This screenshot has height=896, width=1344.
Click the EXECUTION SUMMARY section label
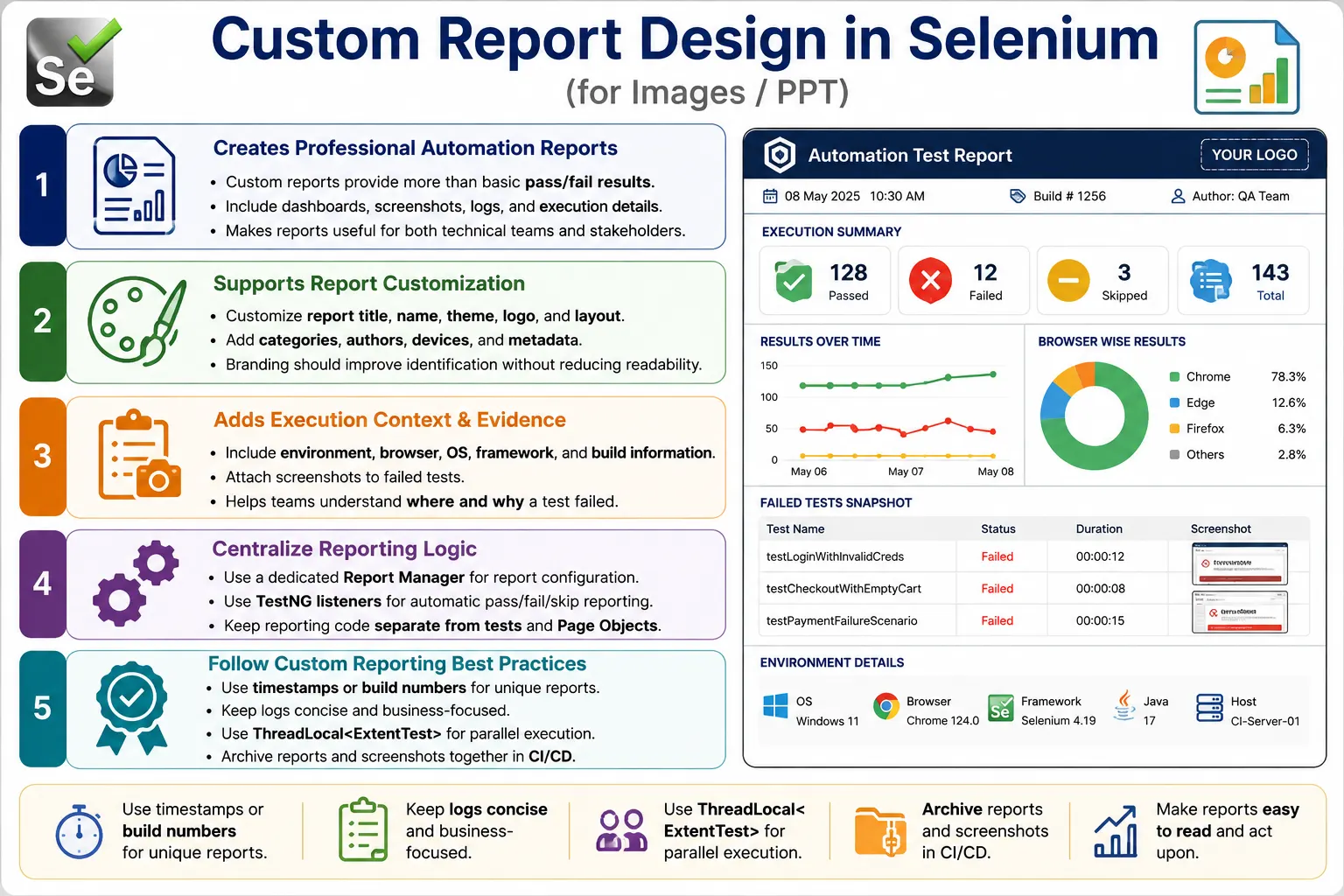tap(831, 232)
